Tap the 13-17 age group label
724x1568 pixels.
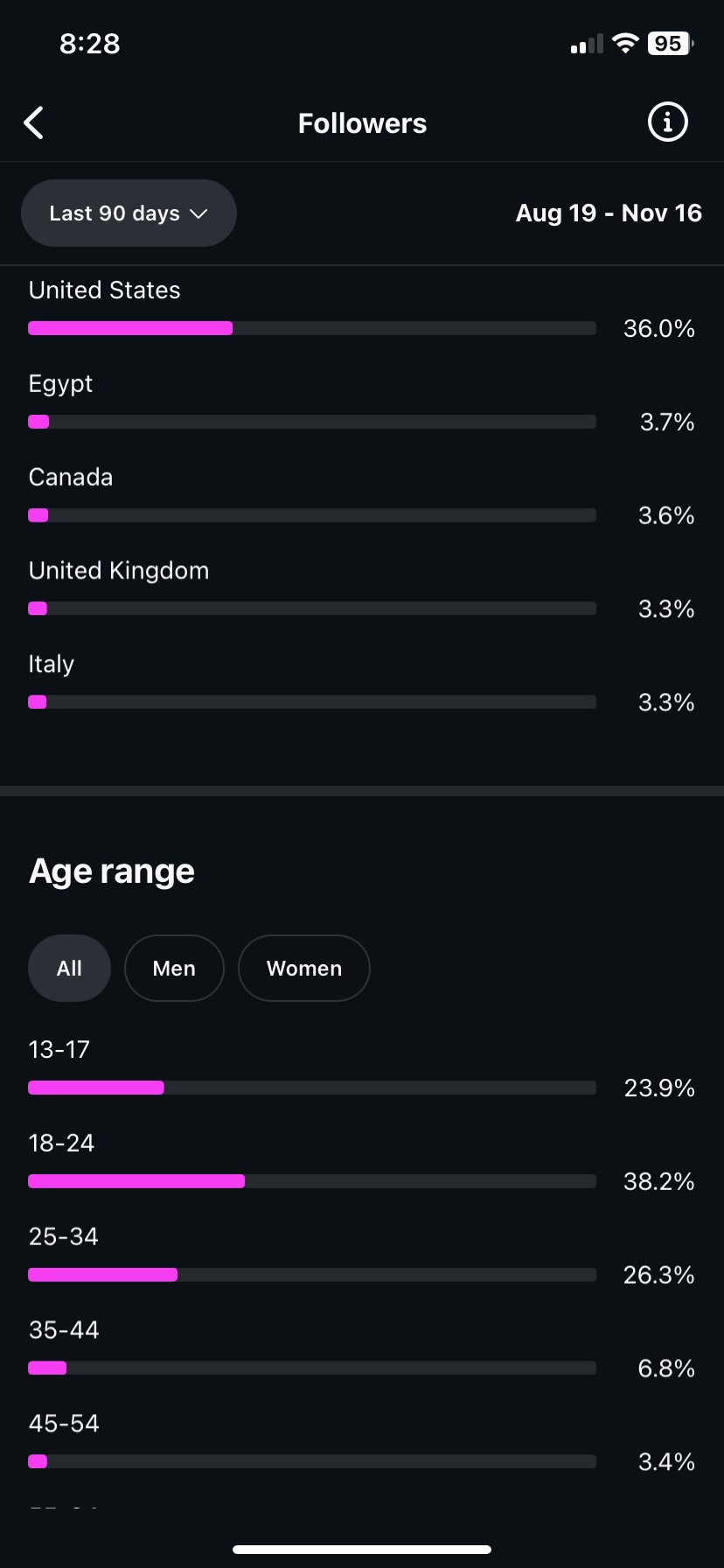tap(59, 1050)
